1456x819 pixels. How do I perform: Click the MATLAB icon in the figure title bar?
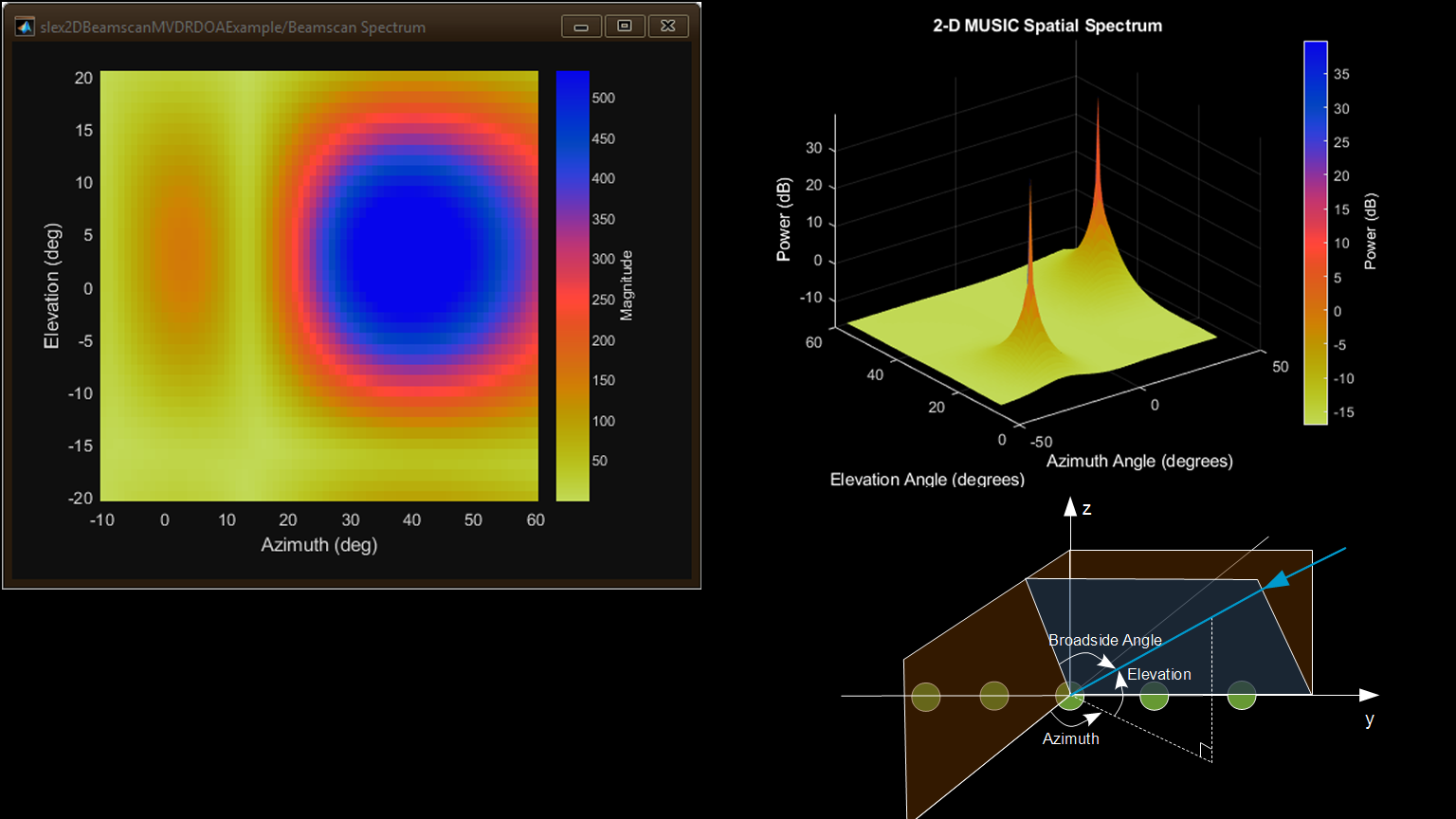[26, 27]
